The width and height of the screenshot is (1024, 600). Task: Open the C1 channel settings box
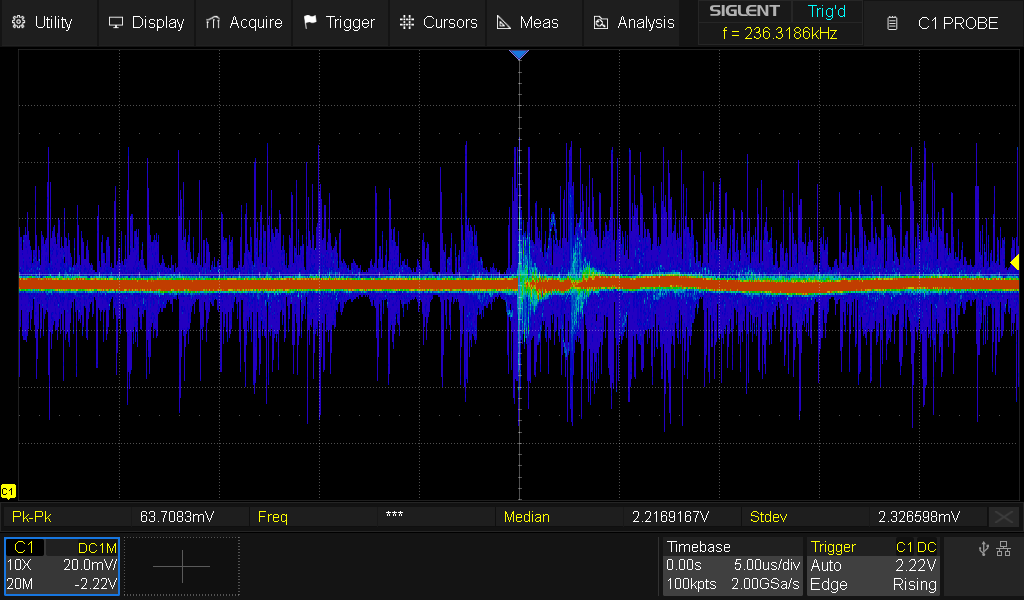tap(62, 566)
